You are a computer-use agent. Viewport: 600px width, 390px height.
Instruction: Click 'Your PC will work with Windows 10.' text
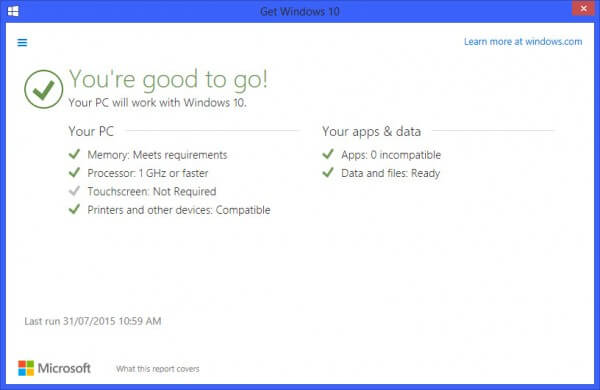coord(157,103)
